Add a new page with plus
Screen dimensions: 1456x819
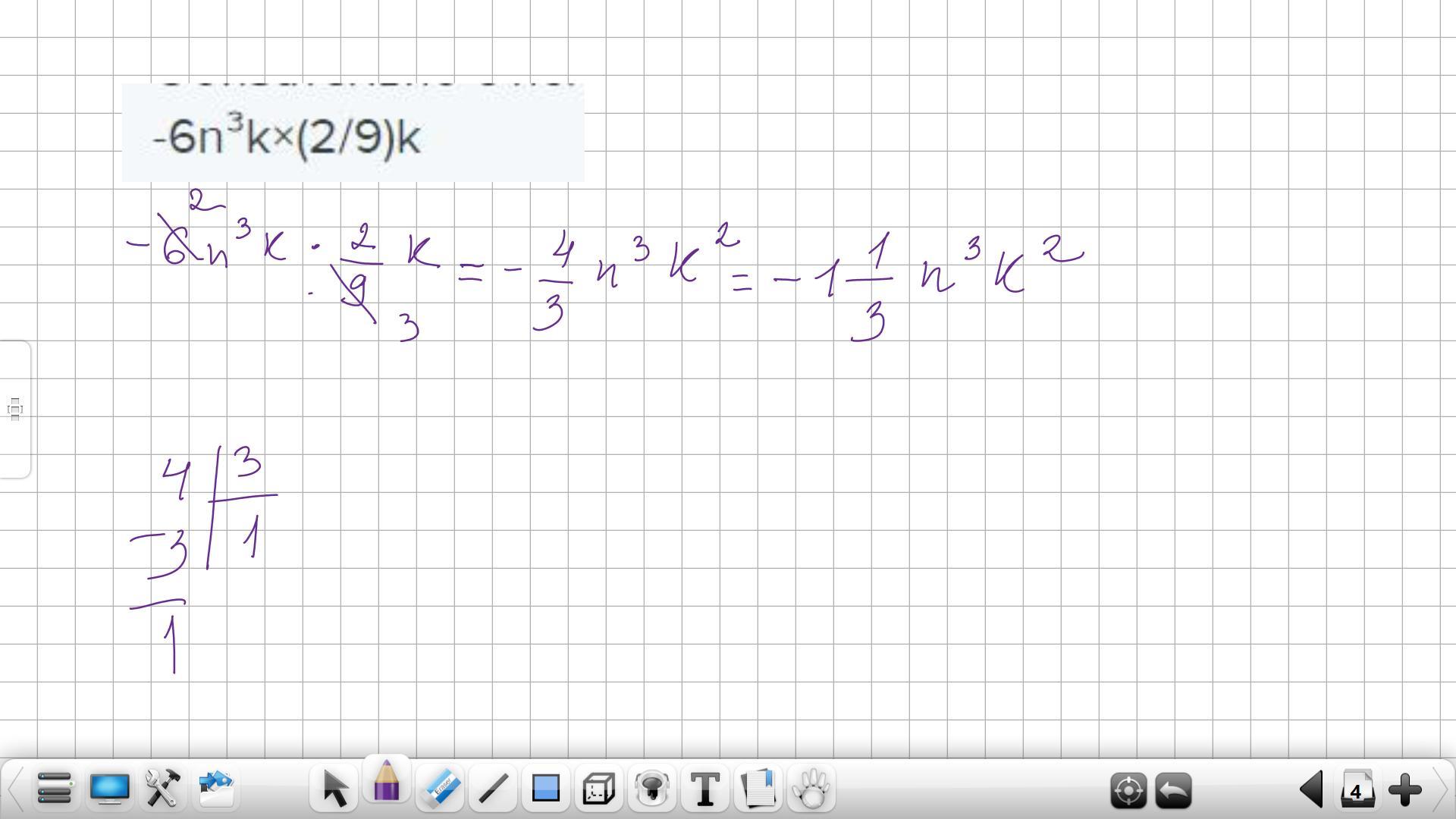coord(1404,791)
